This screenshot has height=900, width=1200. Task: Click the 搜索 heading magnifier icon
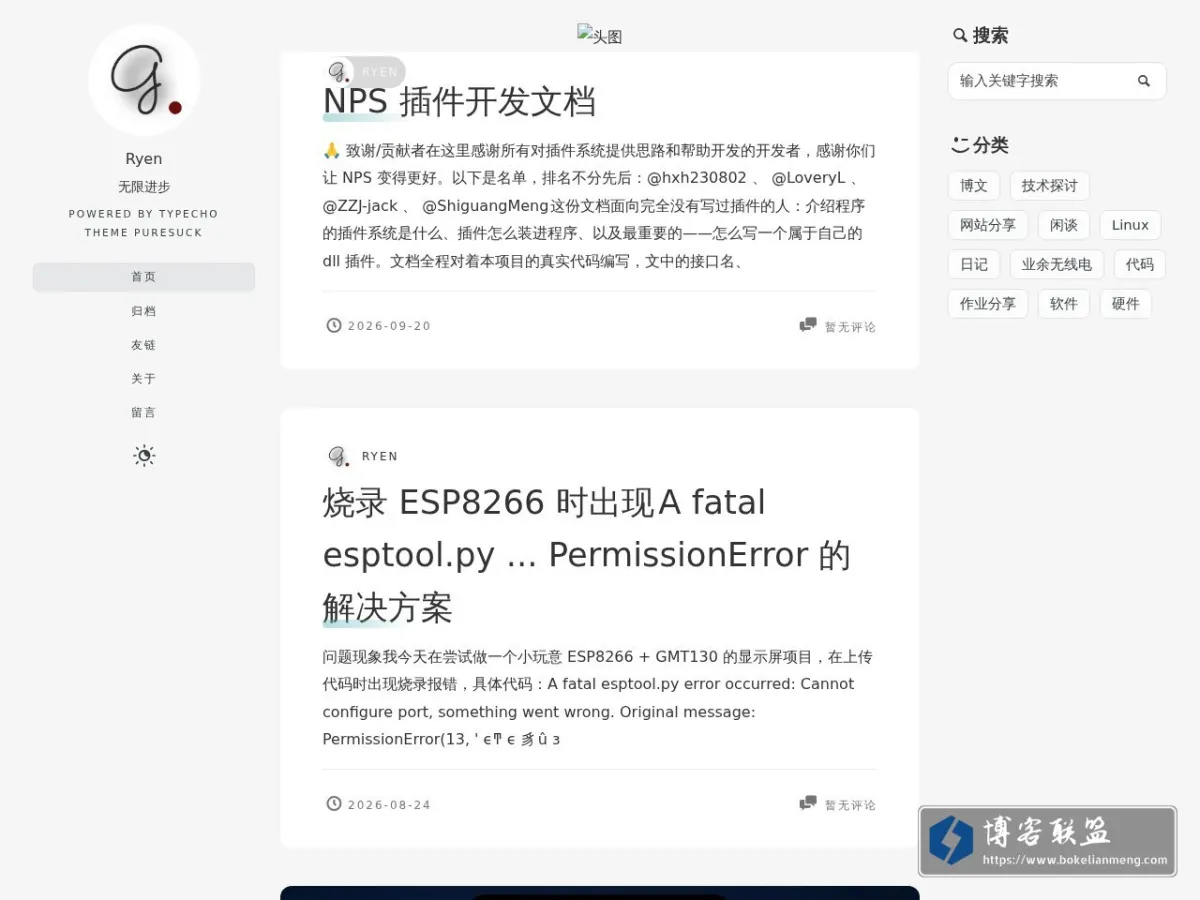[960, 35]
